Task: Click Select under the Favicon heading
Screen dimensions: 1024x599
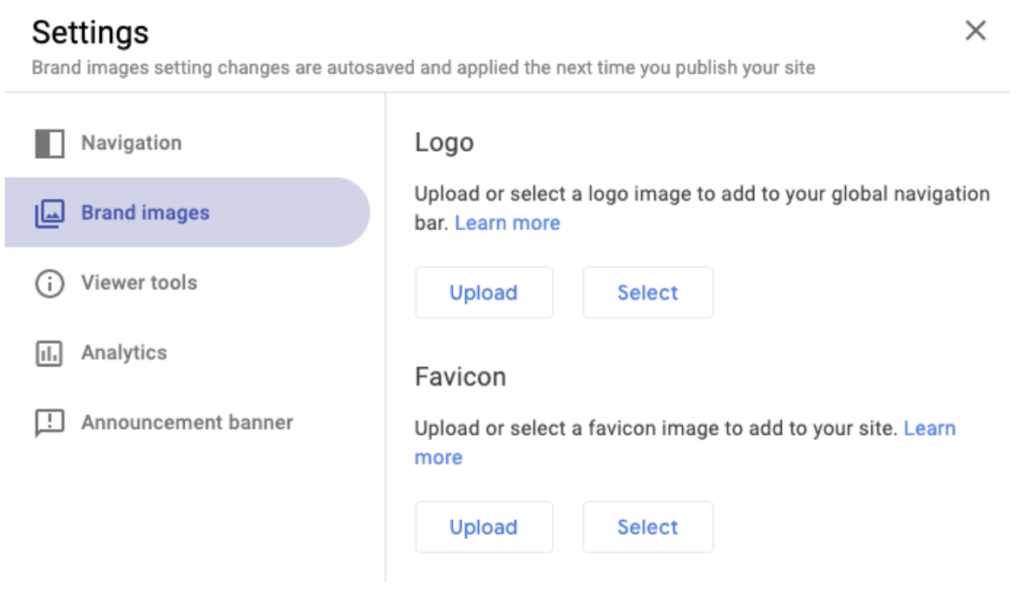Action: tap(647, 527)
